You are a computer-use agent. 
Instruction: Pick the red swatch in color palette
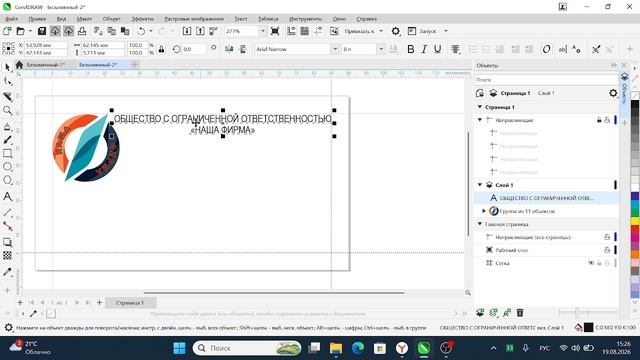(x=635, y=230)
